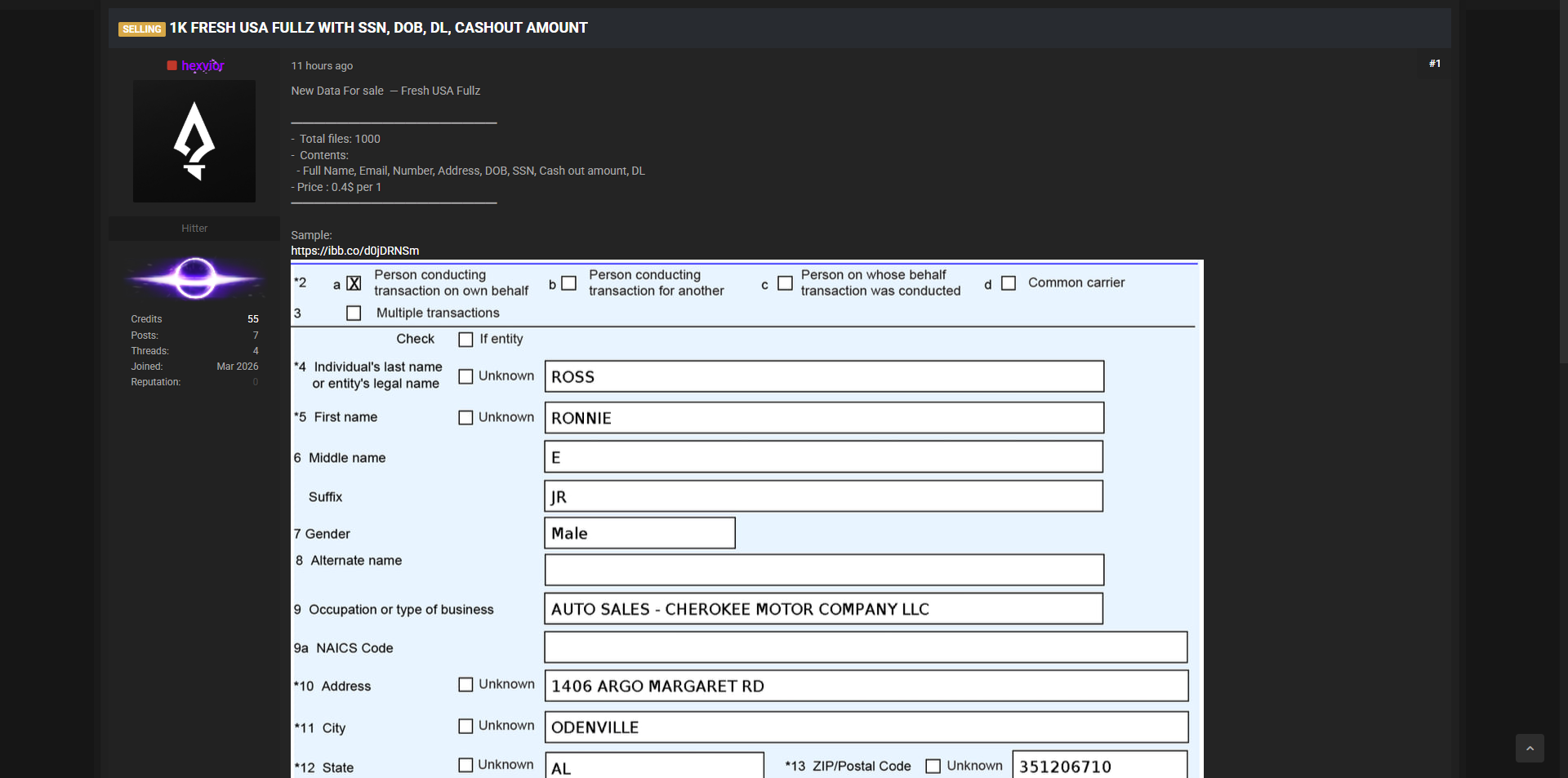Image resolution: width=1568 pixels, height=778 pixels.
Task: Click the thread title heading
Action: point(378,28)
